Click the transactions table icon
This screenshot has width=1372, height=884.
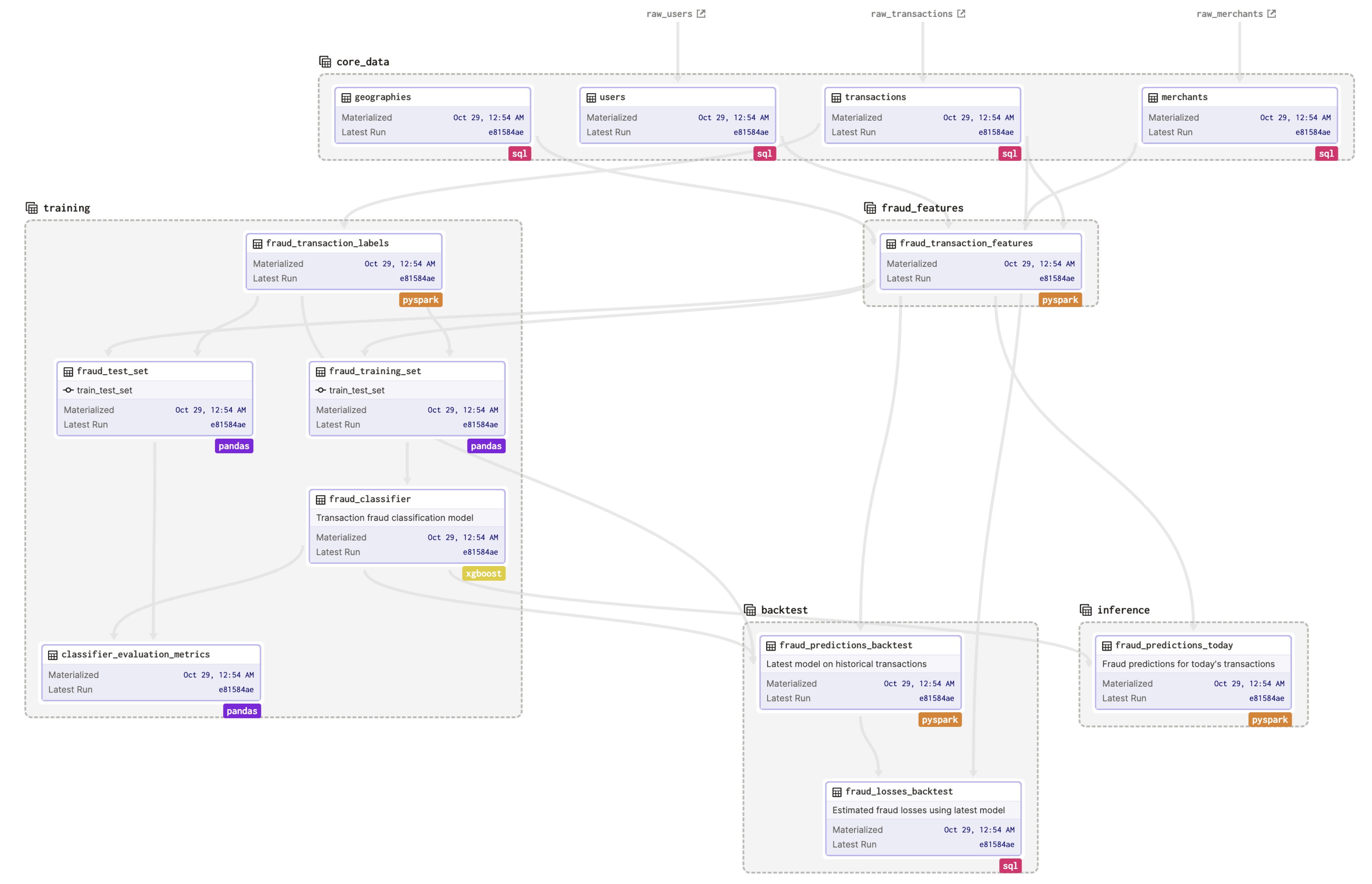tap(836, 98)
